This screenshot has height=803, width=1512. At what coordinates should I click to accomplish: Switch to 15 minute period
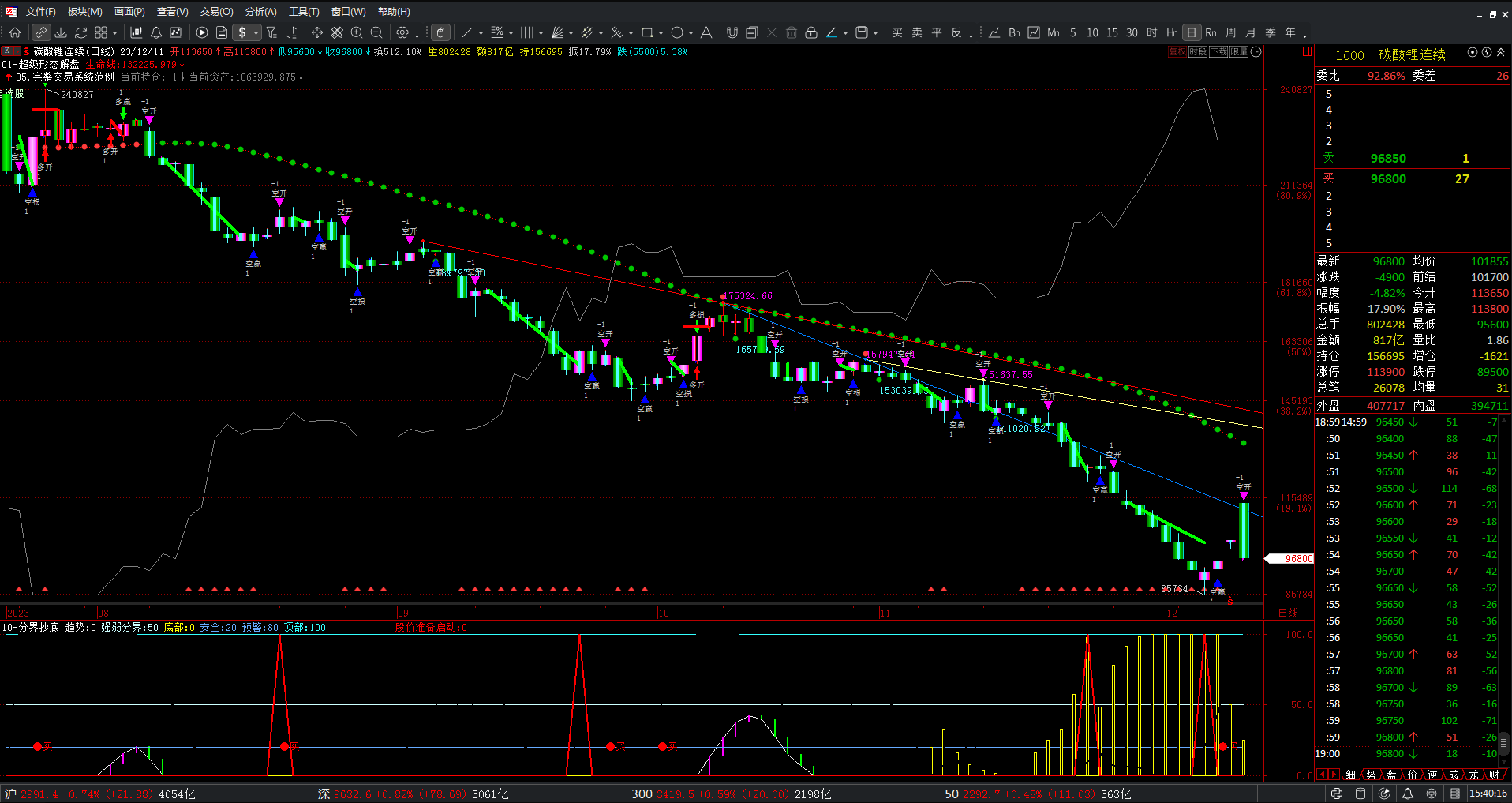tap(1112, 32)
